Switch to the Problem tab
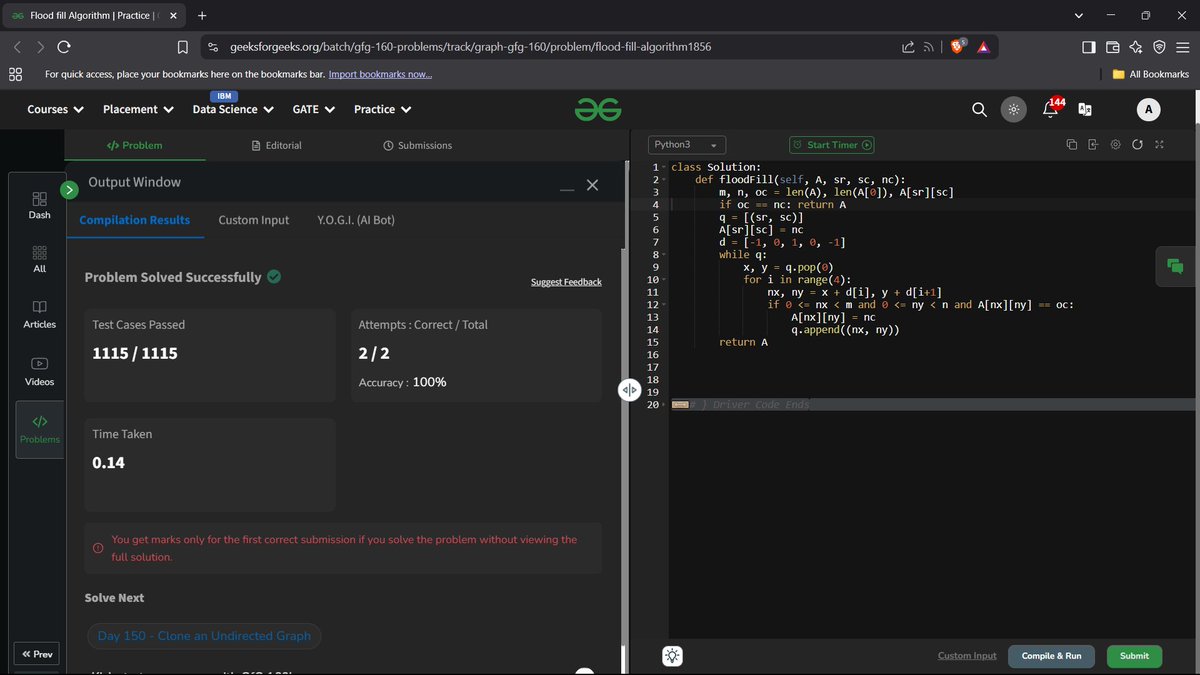 [x=134, y=145]
